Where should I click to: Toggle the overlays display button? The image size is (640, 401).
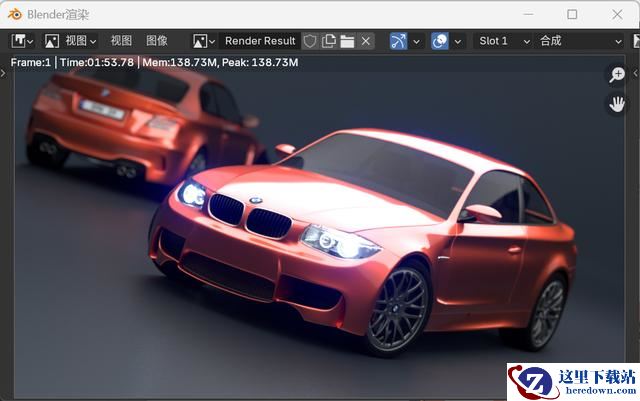point(440,41)
